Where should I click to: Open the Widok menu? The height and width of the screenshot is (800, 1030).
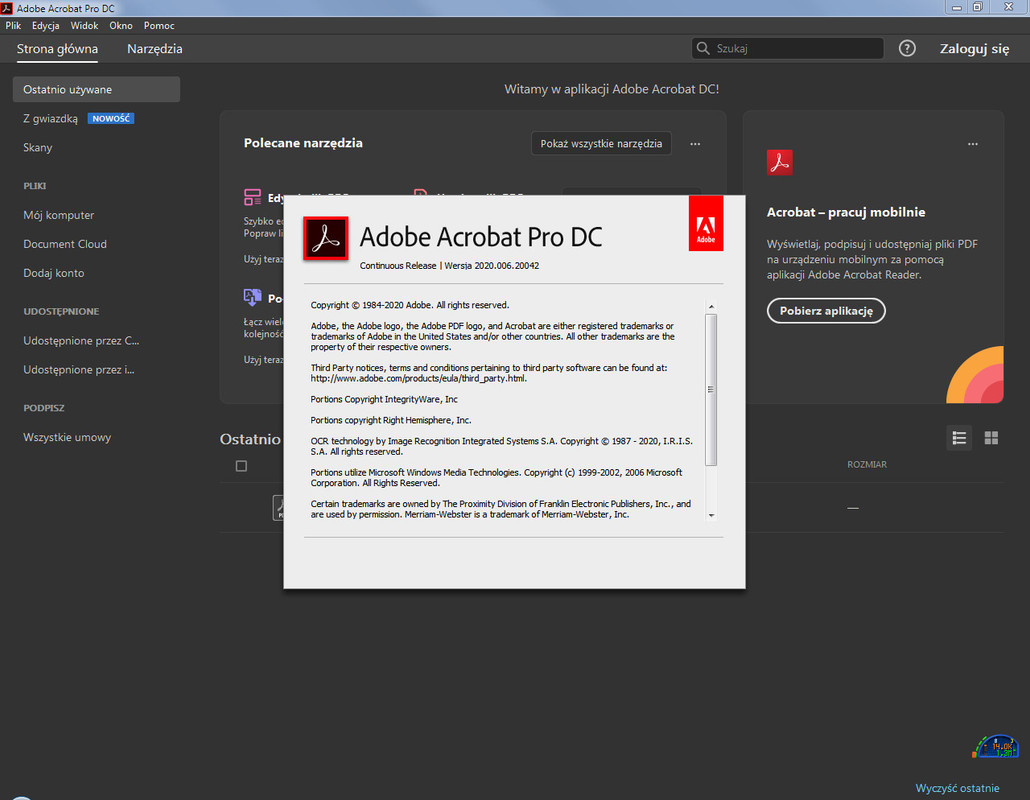click(84, 26)
